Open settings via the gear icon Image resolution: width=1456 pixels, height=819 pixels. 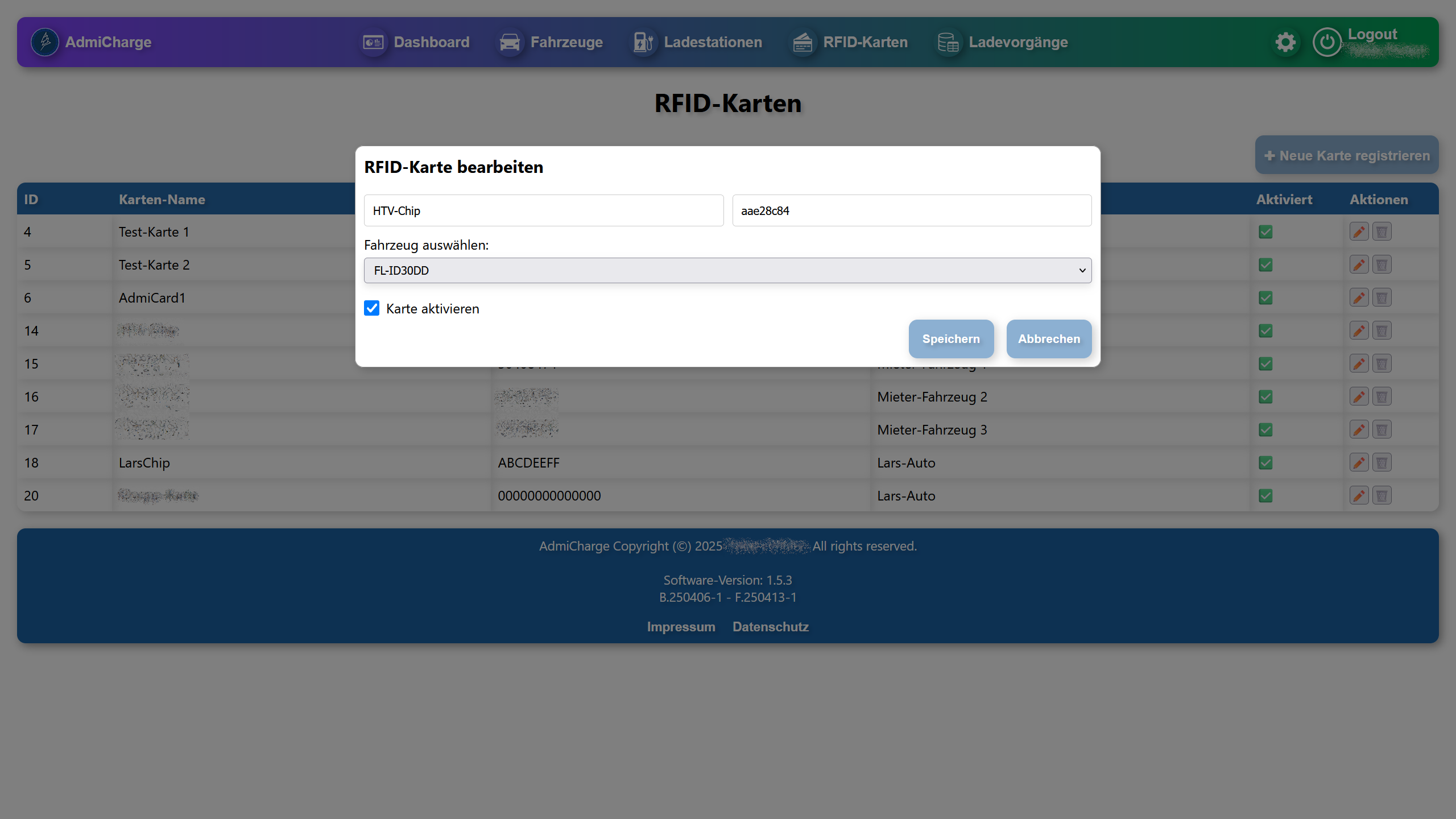click(x=1285, y=42)
